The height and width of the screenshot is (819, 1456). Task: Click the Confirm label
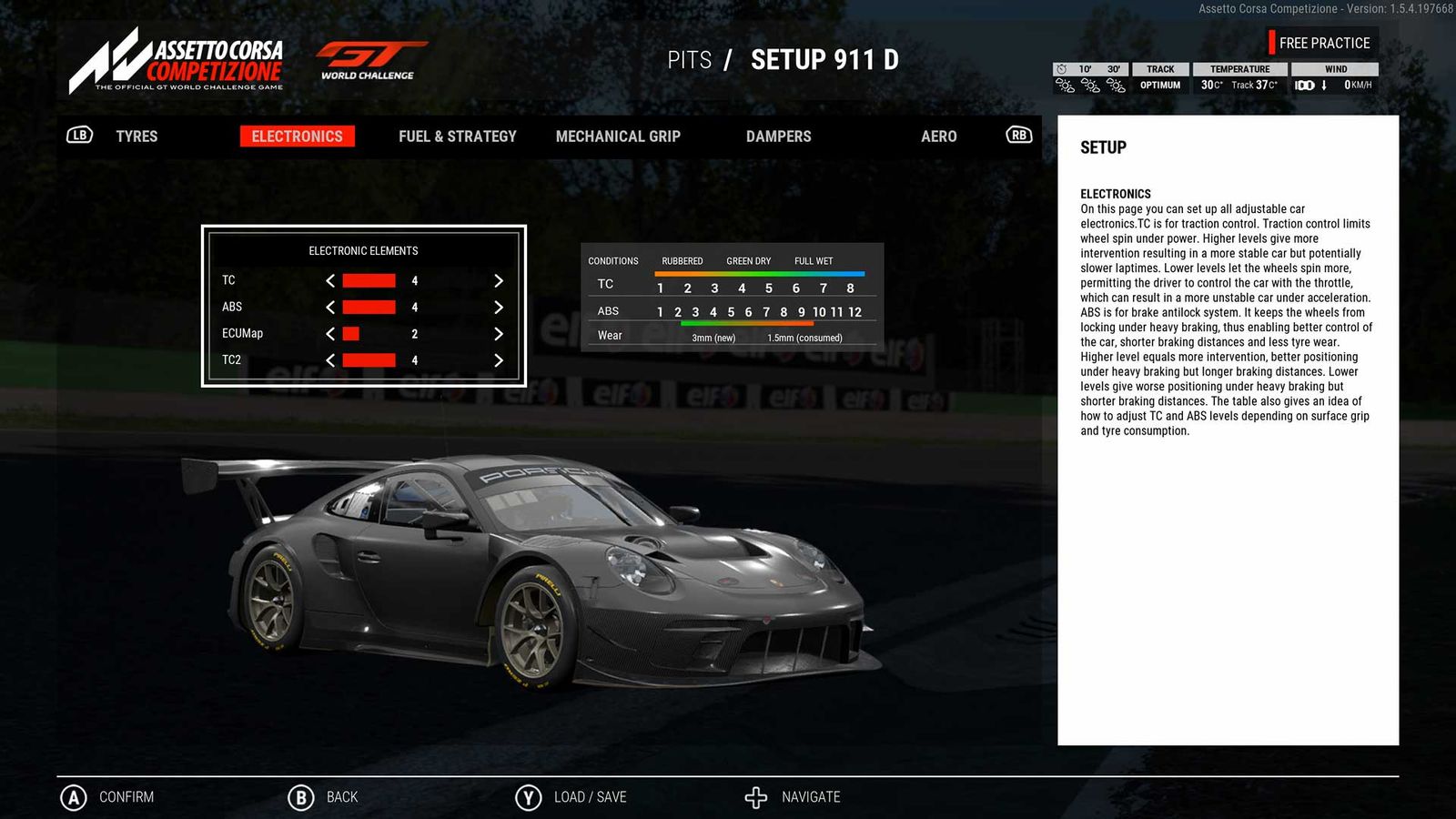[126, 797]
